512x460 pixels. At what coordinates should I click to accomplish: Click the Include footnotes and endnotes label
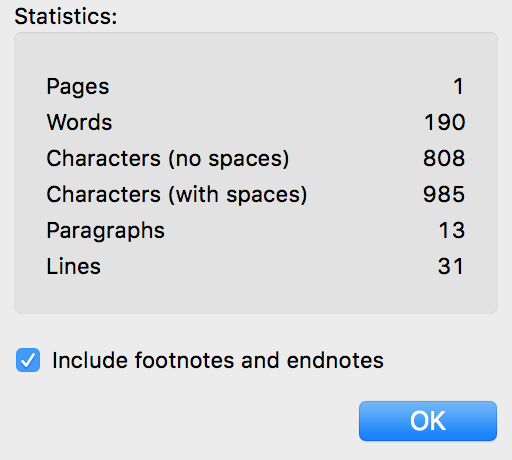(x=218, y=360)
